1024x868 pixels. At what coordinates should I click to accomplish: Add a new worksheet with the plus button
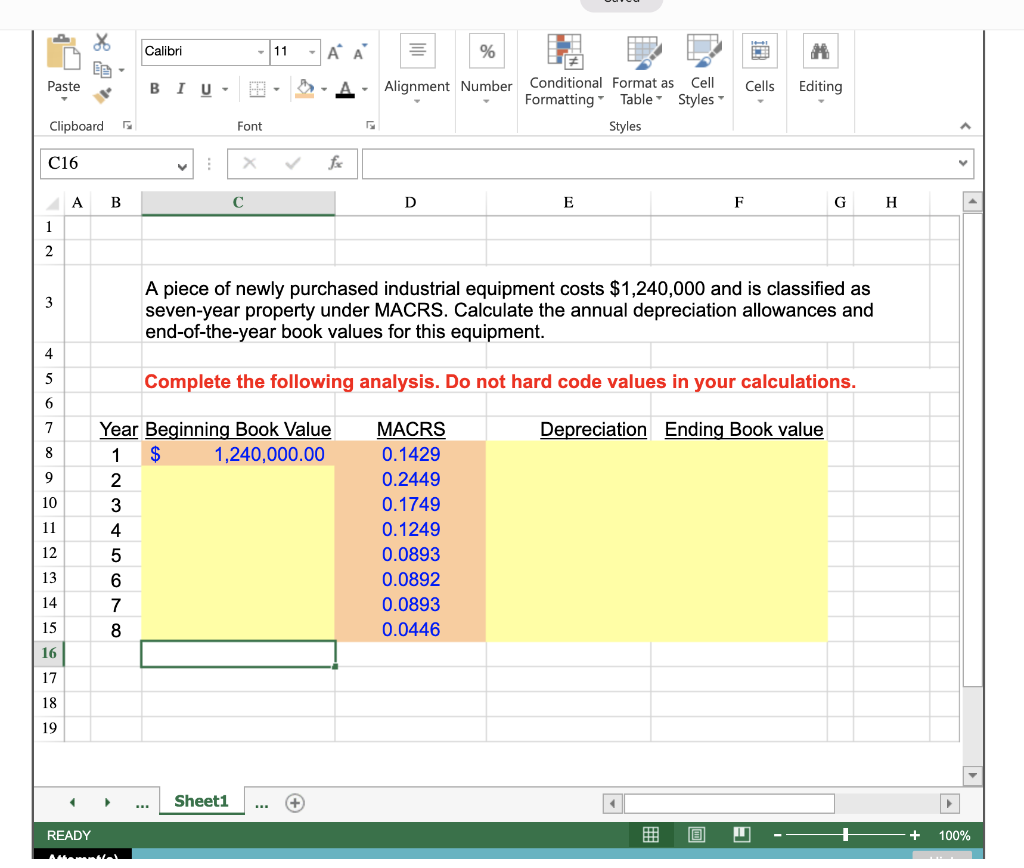(295, 802)
